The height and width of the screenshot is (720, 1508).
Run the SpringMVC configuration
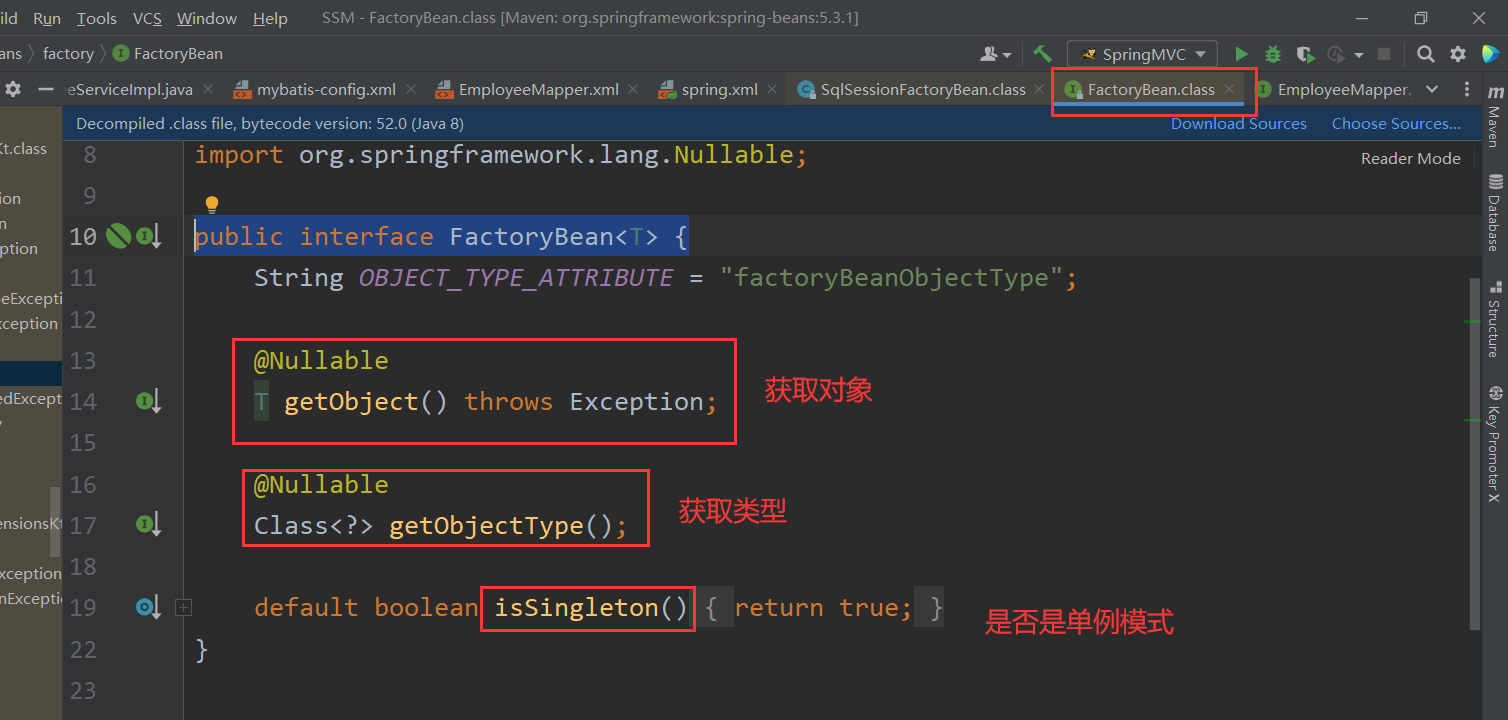coord(1241,54)
